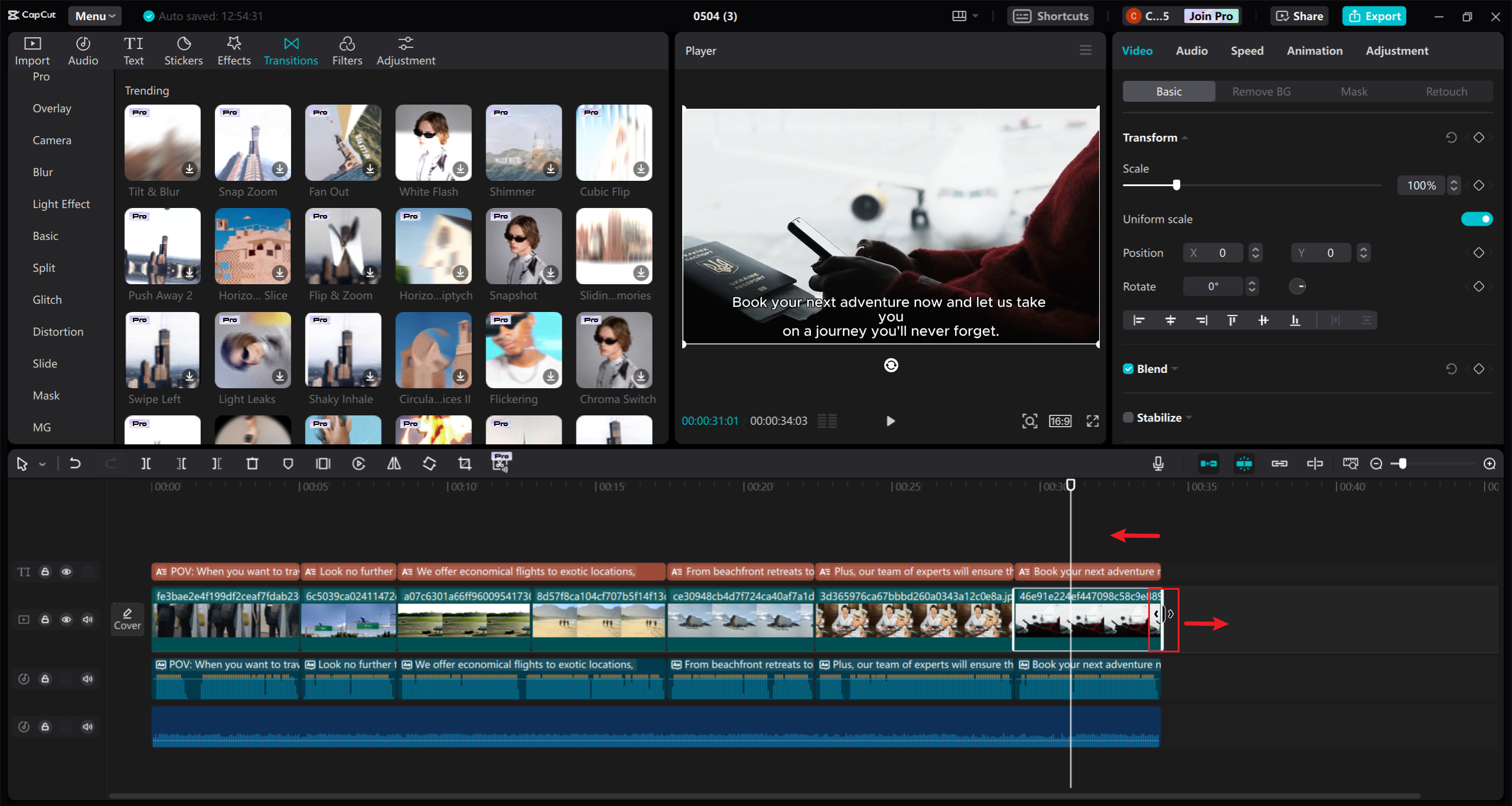1512x806 pixels.
Task: Click the Export button
Action: click(x=1374, y=16)
